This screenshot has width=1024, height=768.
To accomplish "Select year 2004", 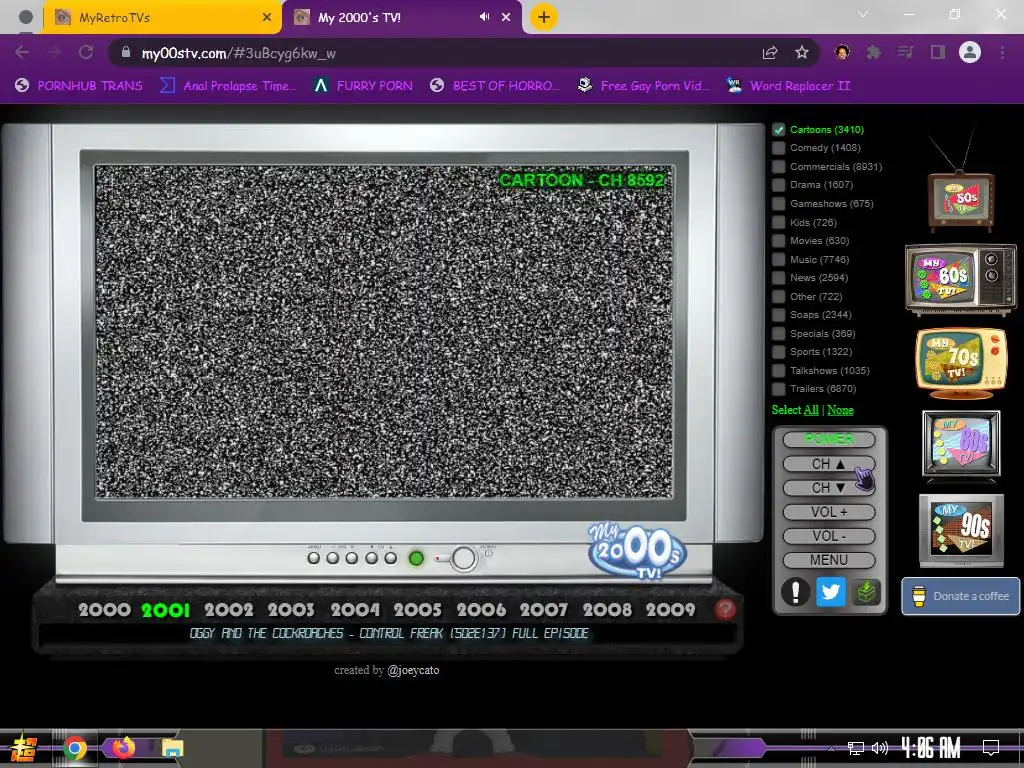I will (355, 610).
